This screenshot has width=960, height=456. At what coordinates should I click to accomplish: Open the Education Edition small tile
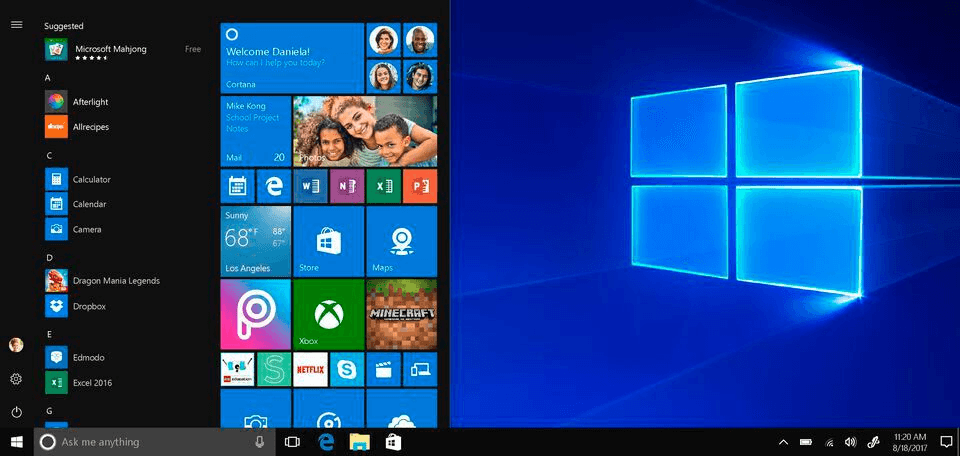pos(237,370)
